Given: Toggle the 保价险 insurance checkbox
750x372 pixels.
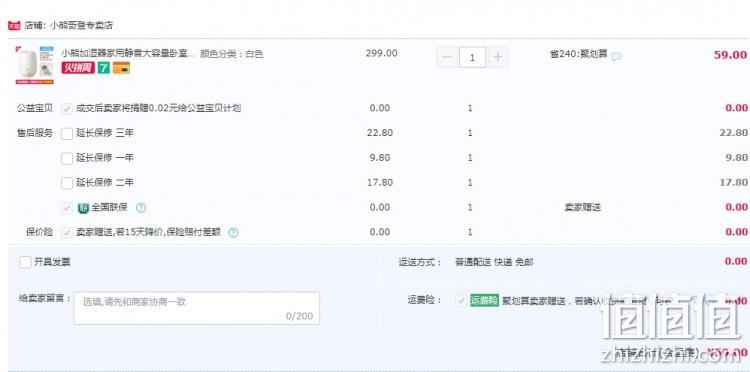Looking at the screenshot, I should click(x=67, y=233).
